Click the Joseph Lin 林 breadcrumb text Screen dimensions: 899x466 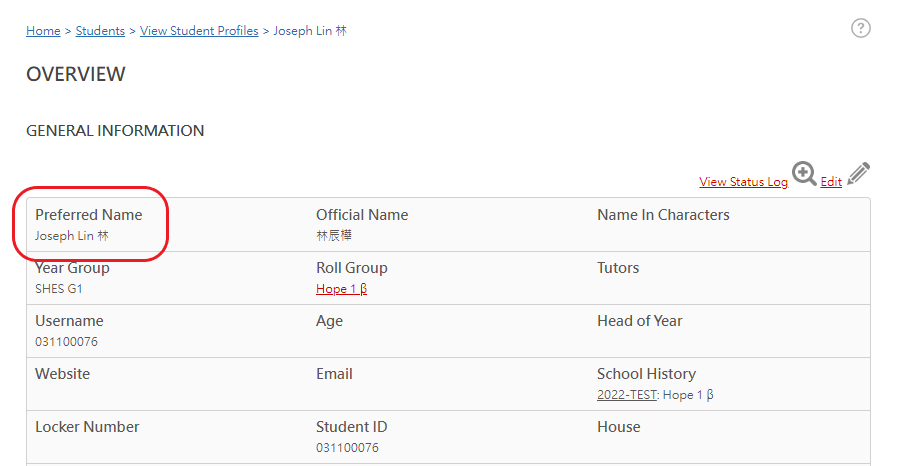(310, 31)
